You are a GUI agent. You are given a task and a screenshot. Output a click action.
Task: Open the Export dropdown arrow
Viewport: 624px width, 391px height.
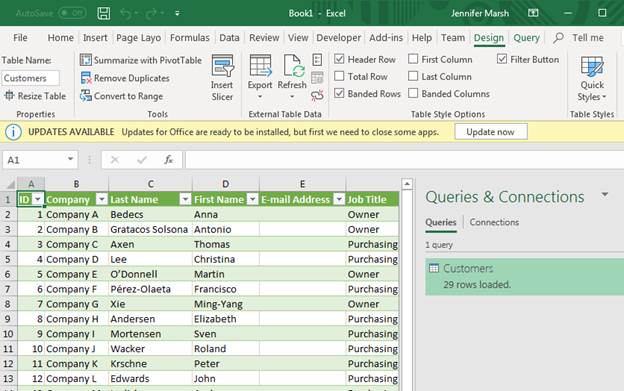coord(260,97)
